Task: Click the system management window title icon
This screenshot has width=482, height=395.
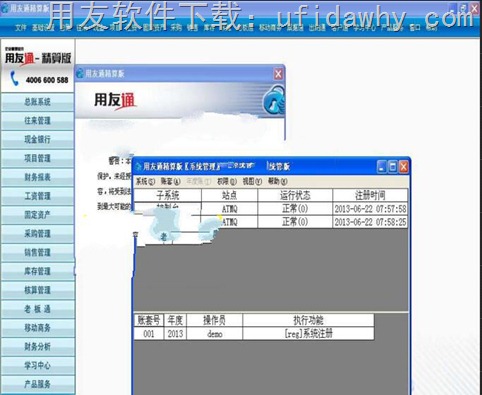Action: 138,166
